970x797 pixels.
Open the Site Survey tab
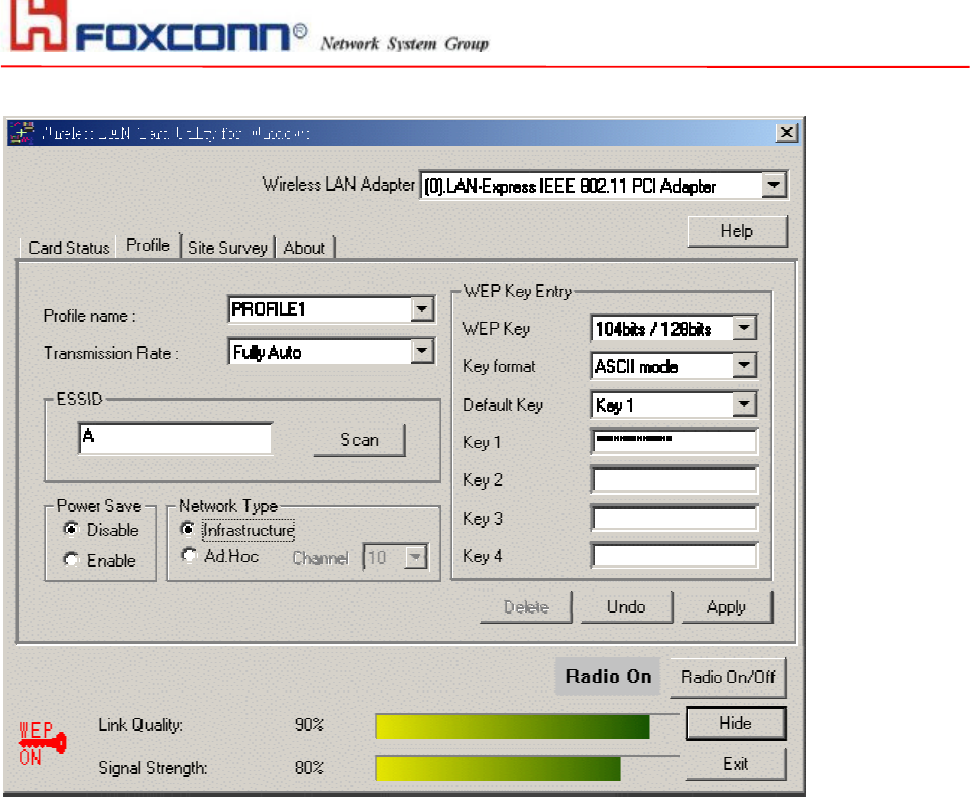click(x=228, y=248)
